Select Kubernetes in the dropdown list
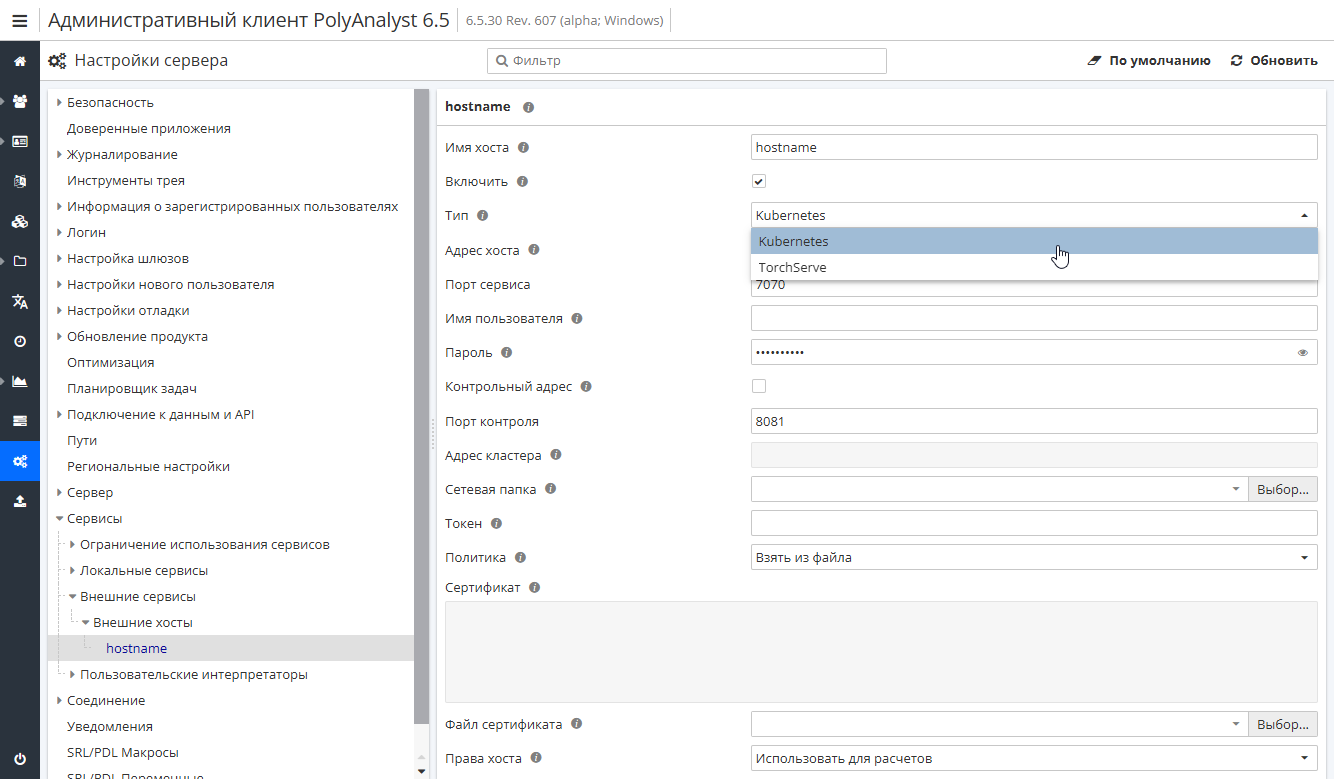 (x=1034, y=241)
